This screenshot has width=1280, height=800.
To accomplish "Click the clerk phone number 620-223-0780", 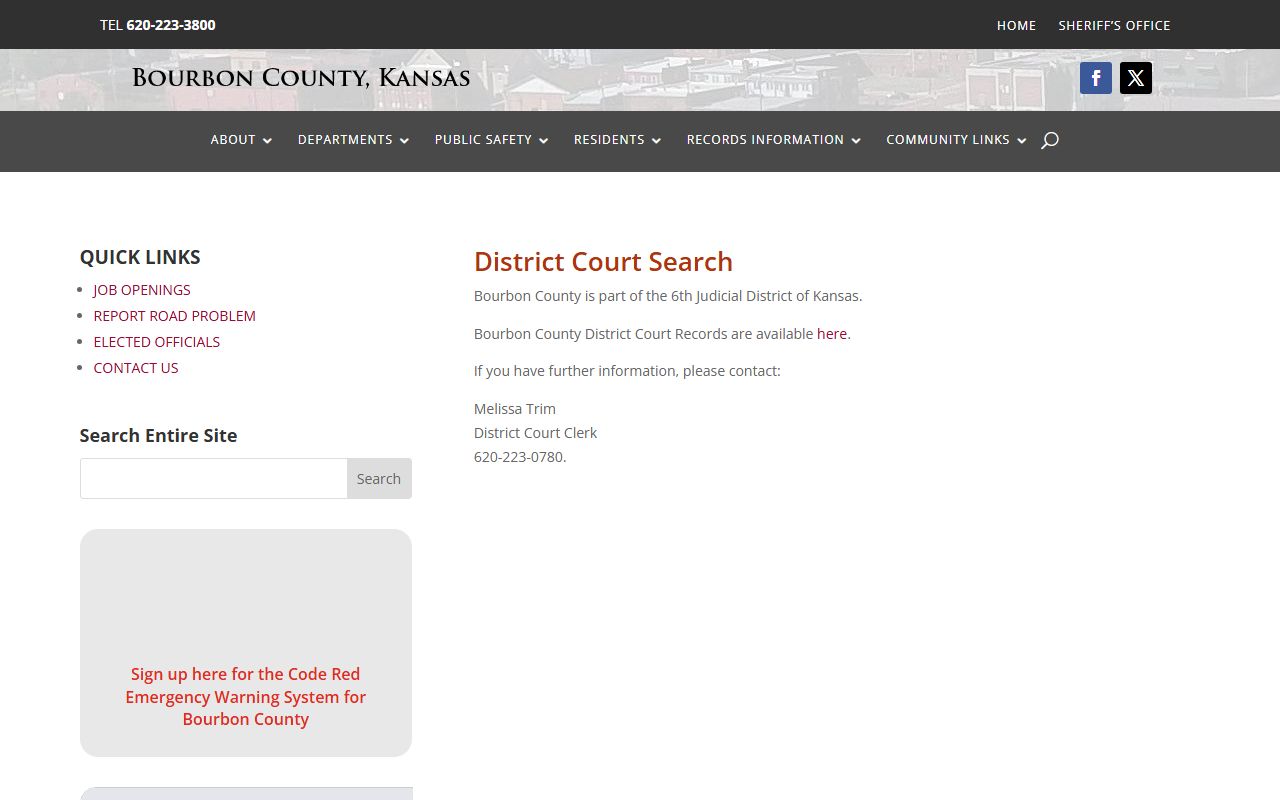I will point(519,457).
